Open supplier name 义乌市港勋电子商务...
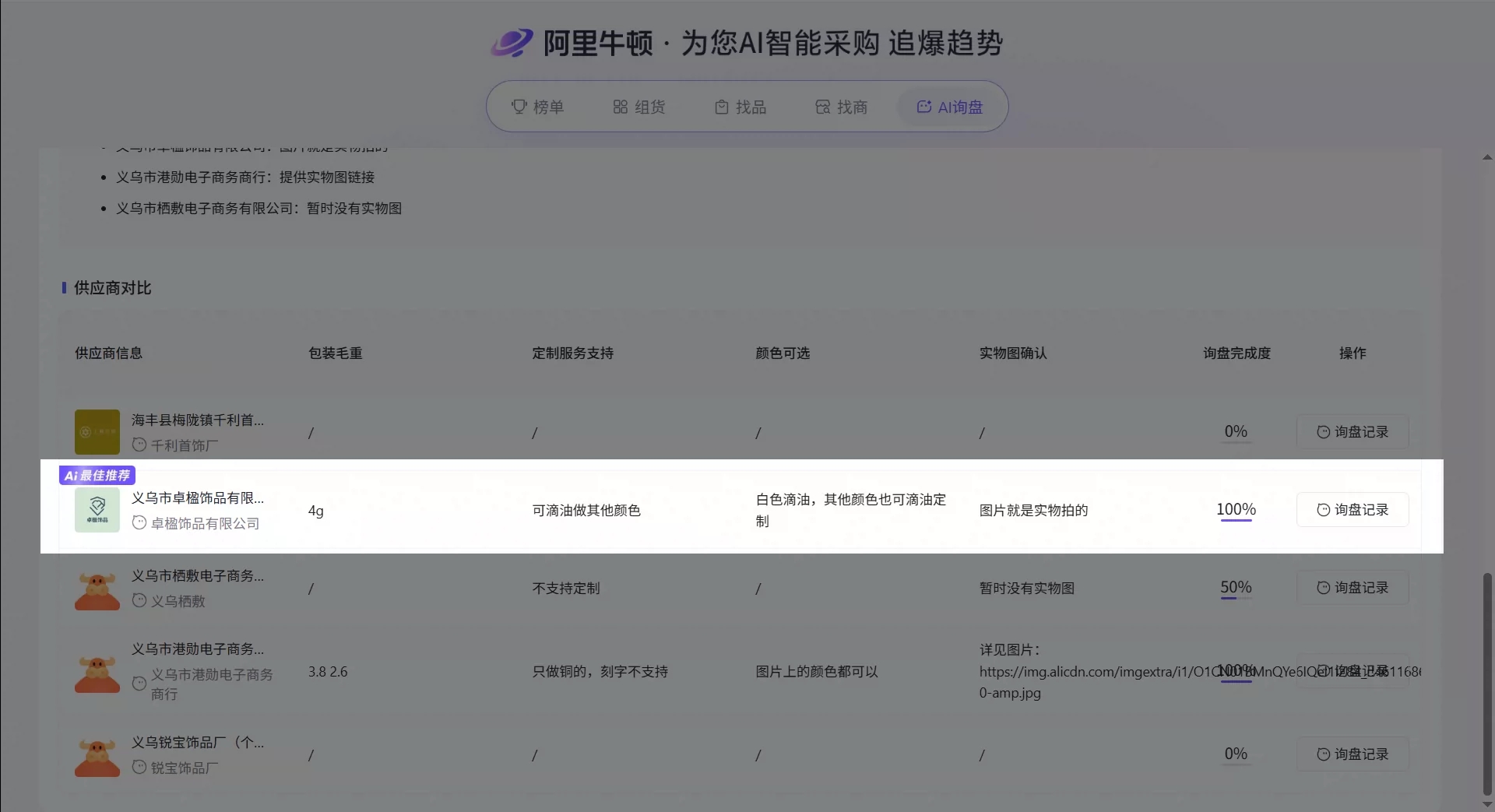The height and width of the screenshot is (812, 1495). tap(198, 649)
